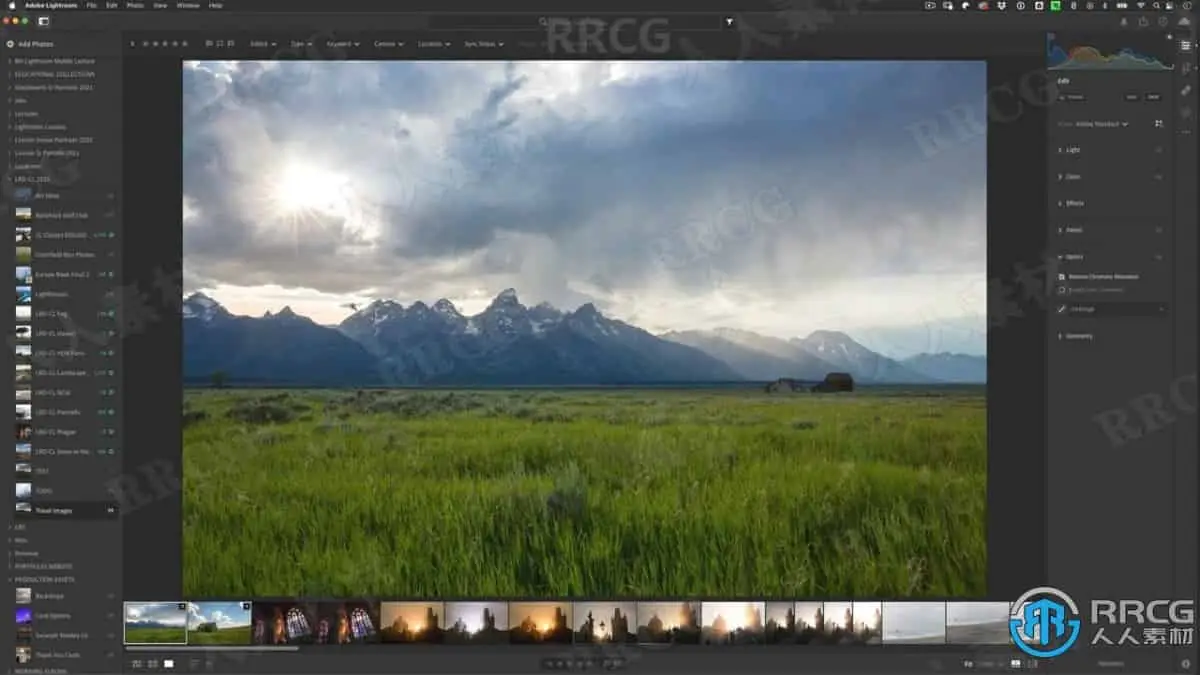Toggle picked flag filter in filter bar
Screen dimensions: 1200x675
[x=208, y=44]
